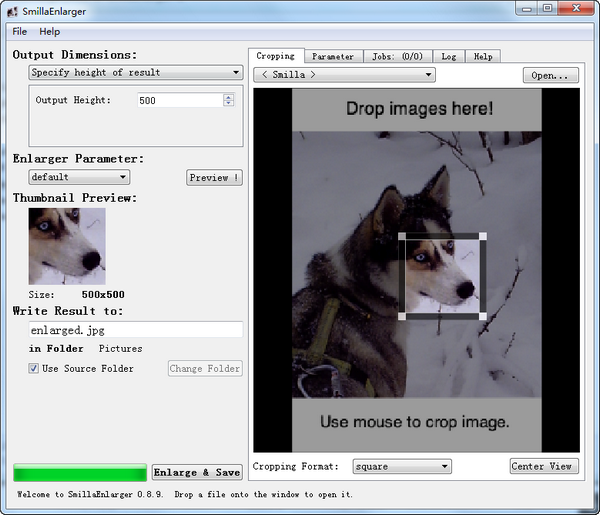Open the Smilla image selector dropdown
The height and width of the screenshot is (515, 600).
[343, 74]
